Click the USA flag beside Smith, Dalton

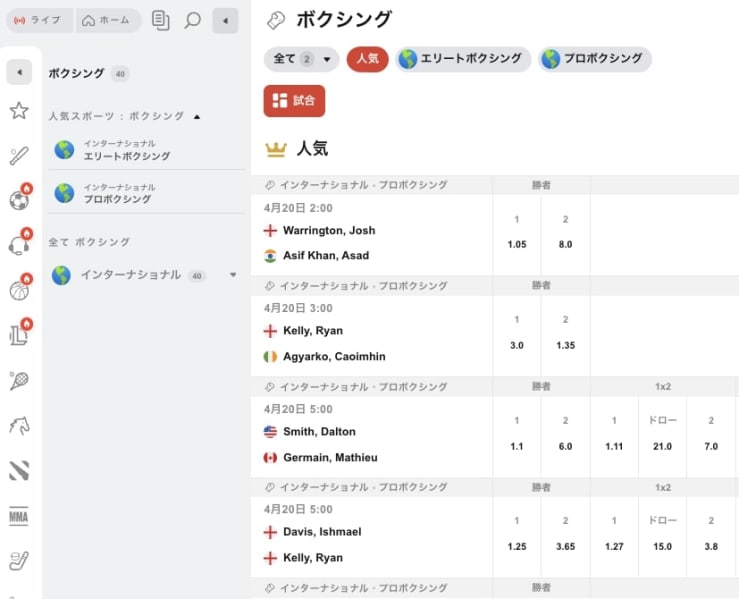270,432
